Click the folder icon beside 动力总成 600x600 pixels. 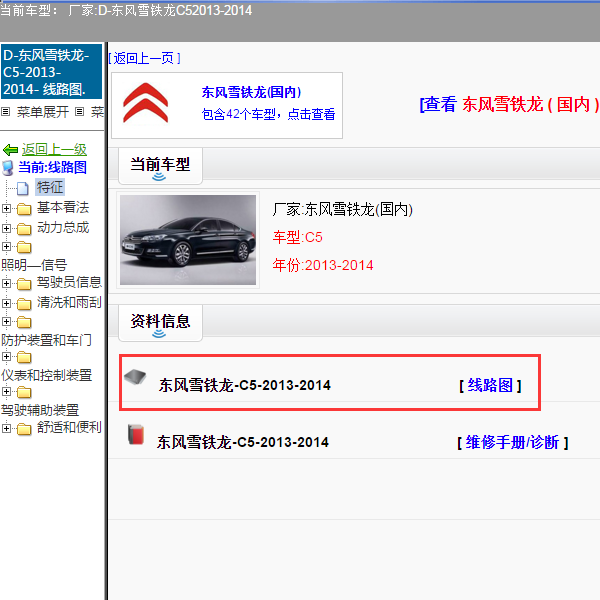(24, 229)
